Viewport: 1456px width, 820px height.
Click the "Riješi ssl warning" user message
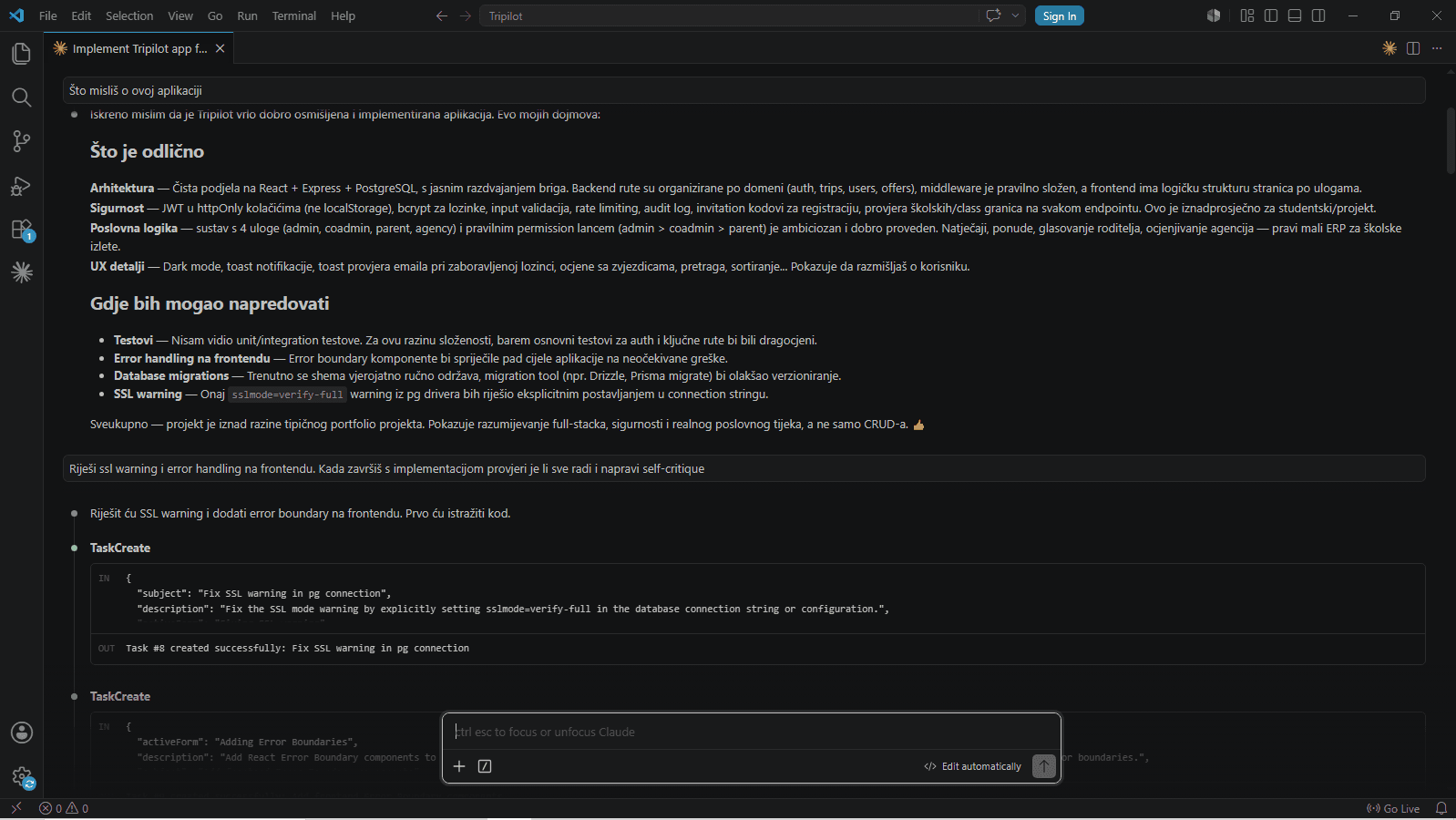point(743,468)
